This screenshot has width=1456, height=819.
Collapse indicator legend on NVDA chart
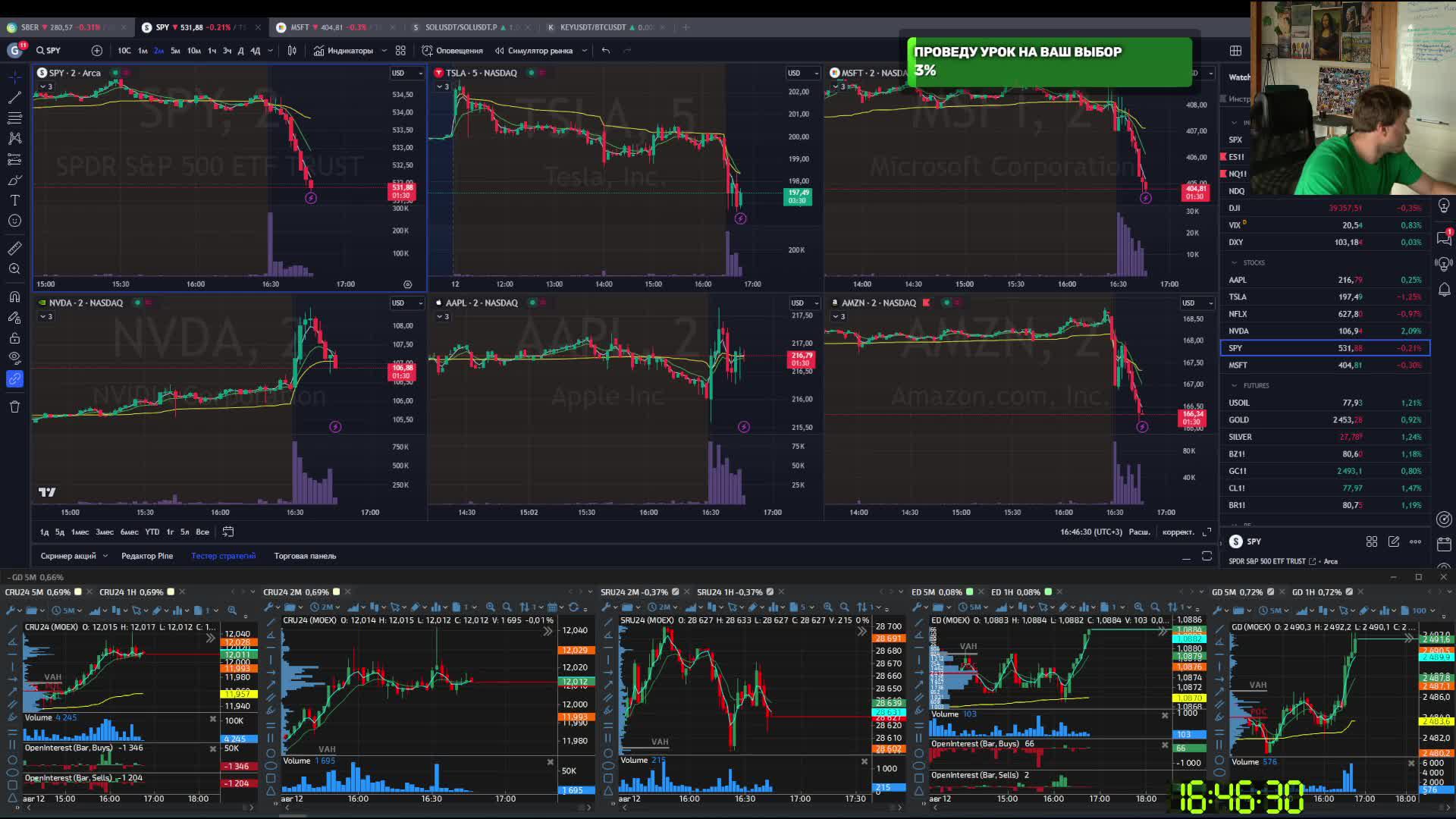point(44,316)
